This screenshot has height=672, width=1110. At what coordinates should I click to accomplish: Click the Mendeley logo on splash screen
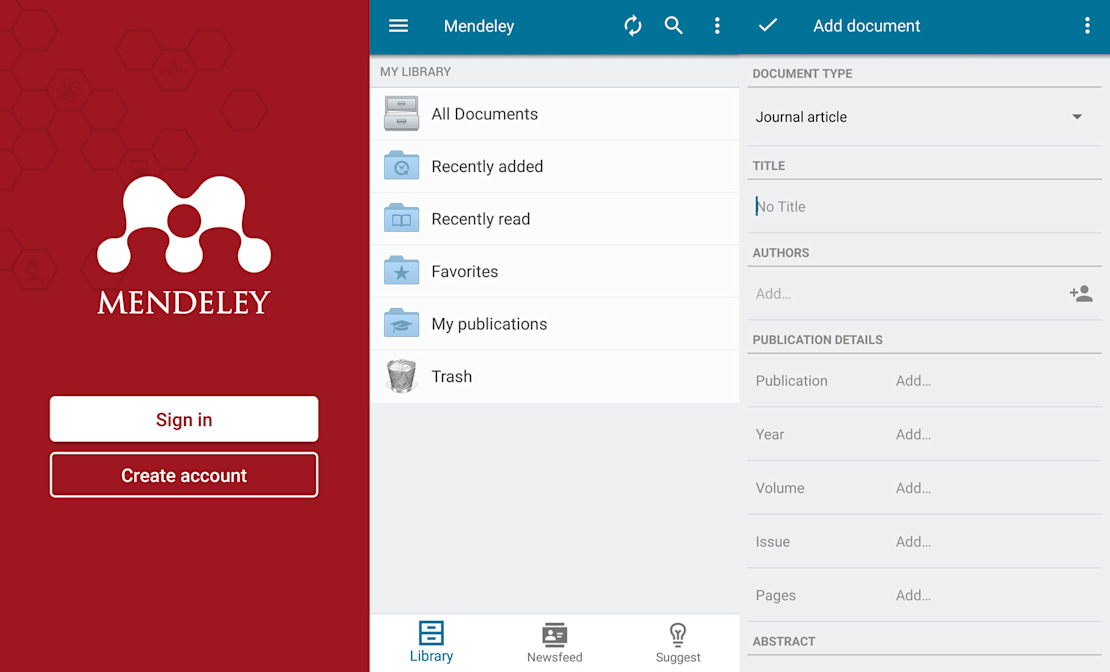pos(184,244)
